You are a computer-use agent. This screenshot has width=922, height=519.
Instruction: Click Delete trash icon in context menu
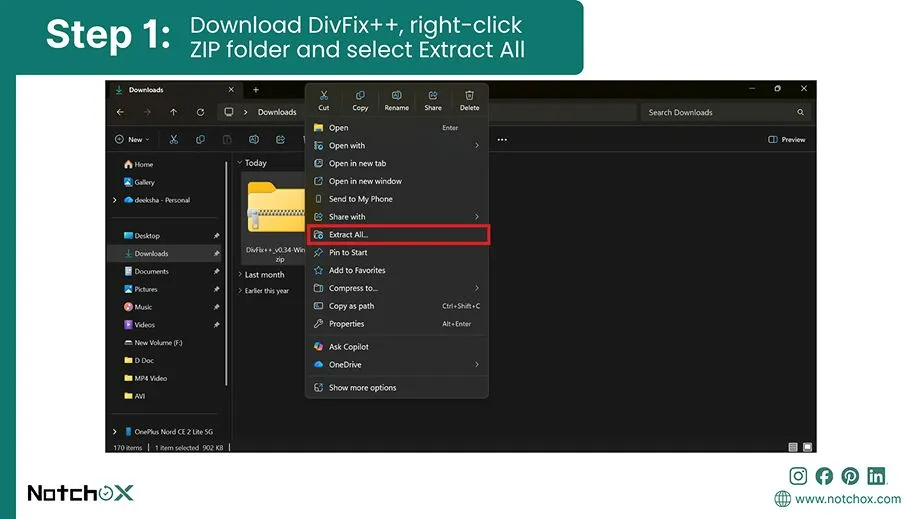click(x=469, y=100)
